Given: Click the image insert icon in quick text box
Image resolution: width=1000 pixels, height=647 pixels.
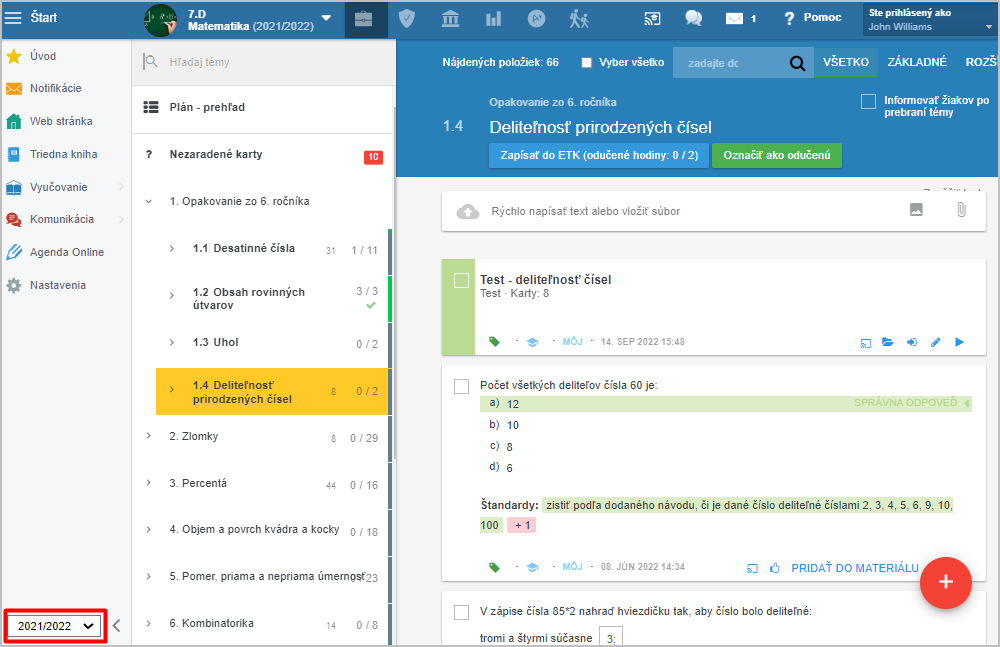Looking at the screenshot, I should (x=916, y=209).
